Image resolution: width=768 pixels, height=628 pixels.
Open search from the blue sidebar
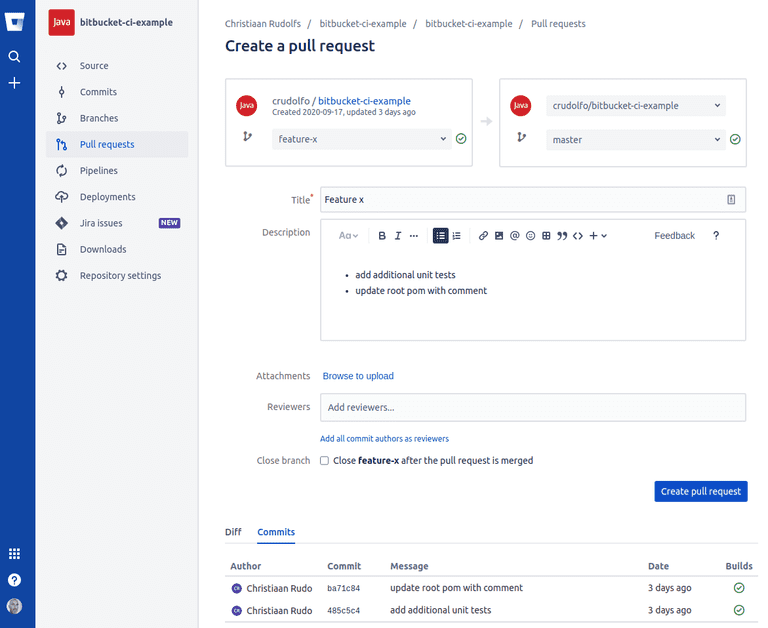[14, 57]
